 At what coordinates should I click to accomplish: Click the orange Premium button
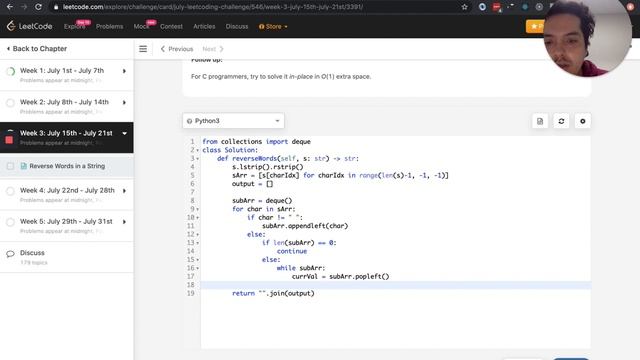pos(536,27)
